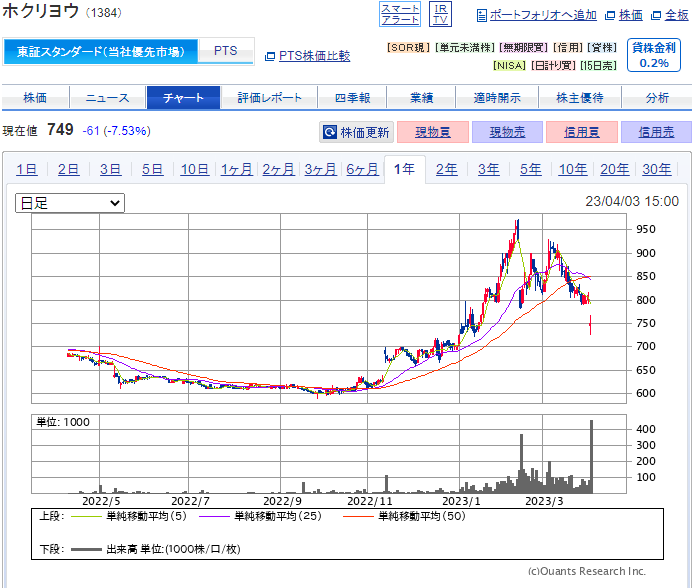This screenshot has height=588, width=699.
Task: Click the window icon beside 全板 link
Action: (x=656, y=16)
